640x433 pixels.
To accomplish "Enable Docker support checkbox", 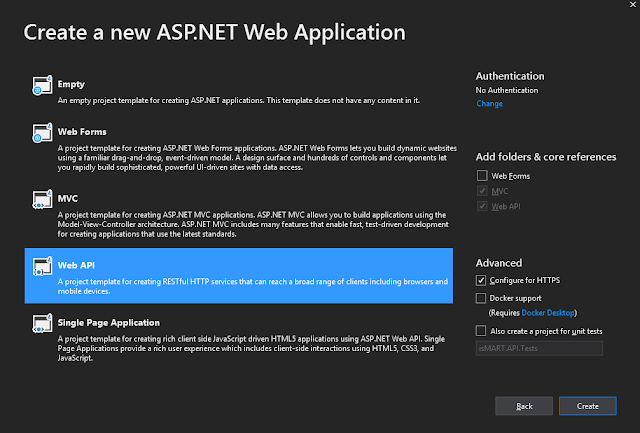I will (481, 298).
